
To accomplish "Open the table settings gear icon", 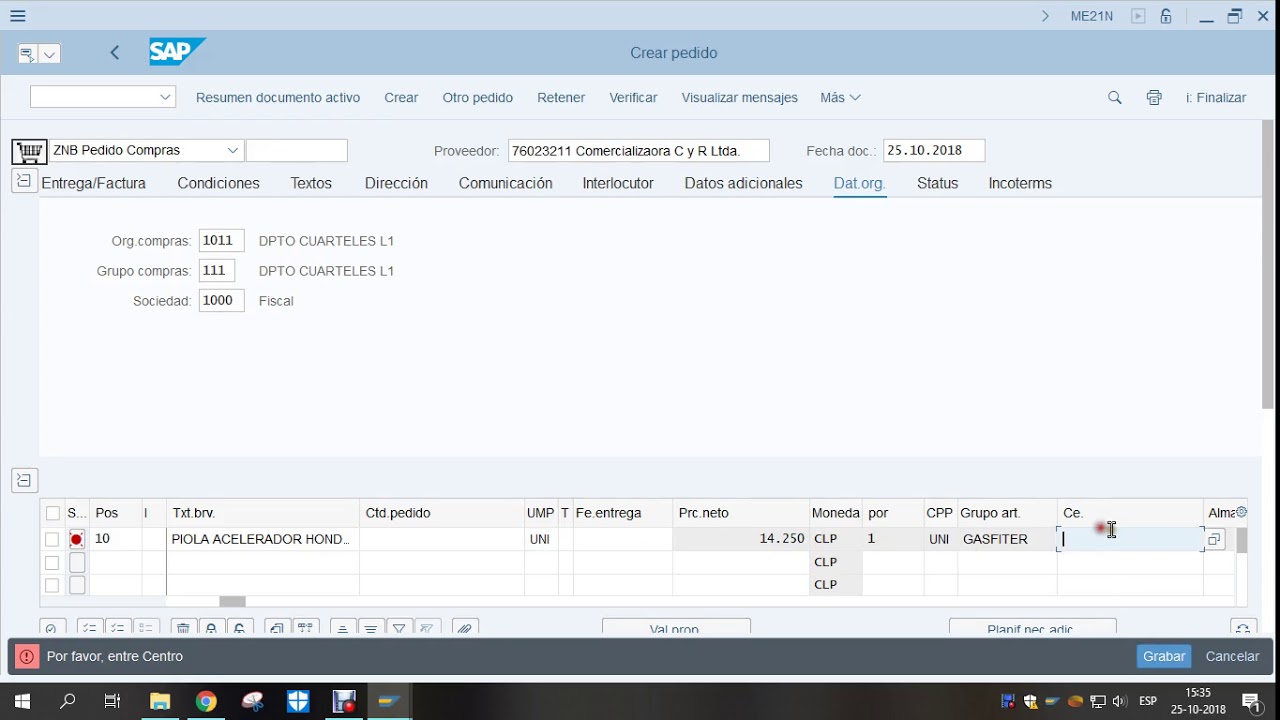I will [x=1242, y=512].
